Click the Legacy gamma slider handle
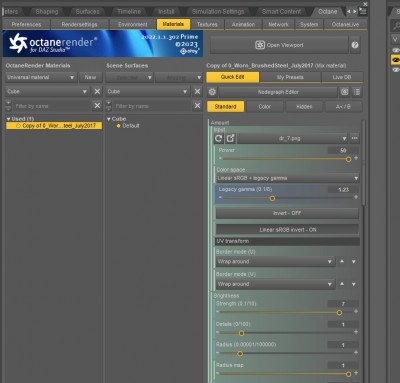This screenshot has height=383, width=400. pos(272,198)
